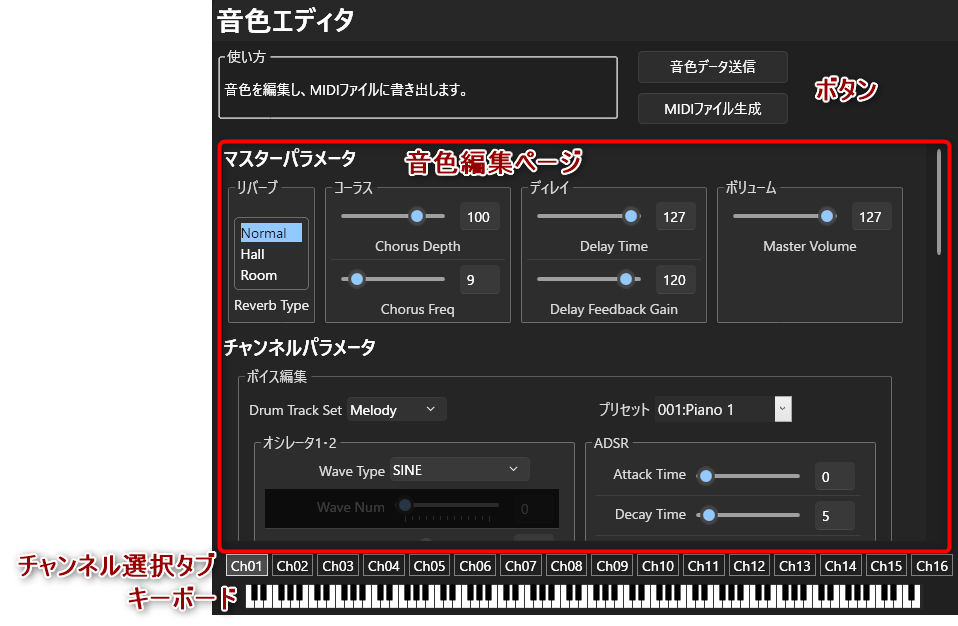
Task: Select the Ch15 channel tab
Action: click(x=887, y=566)
